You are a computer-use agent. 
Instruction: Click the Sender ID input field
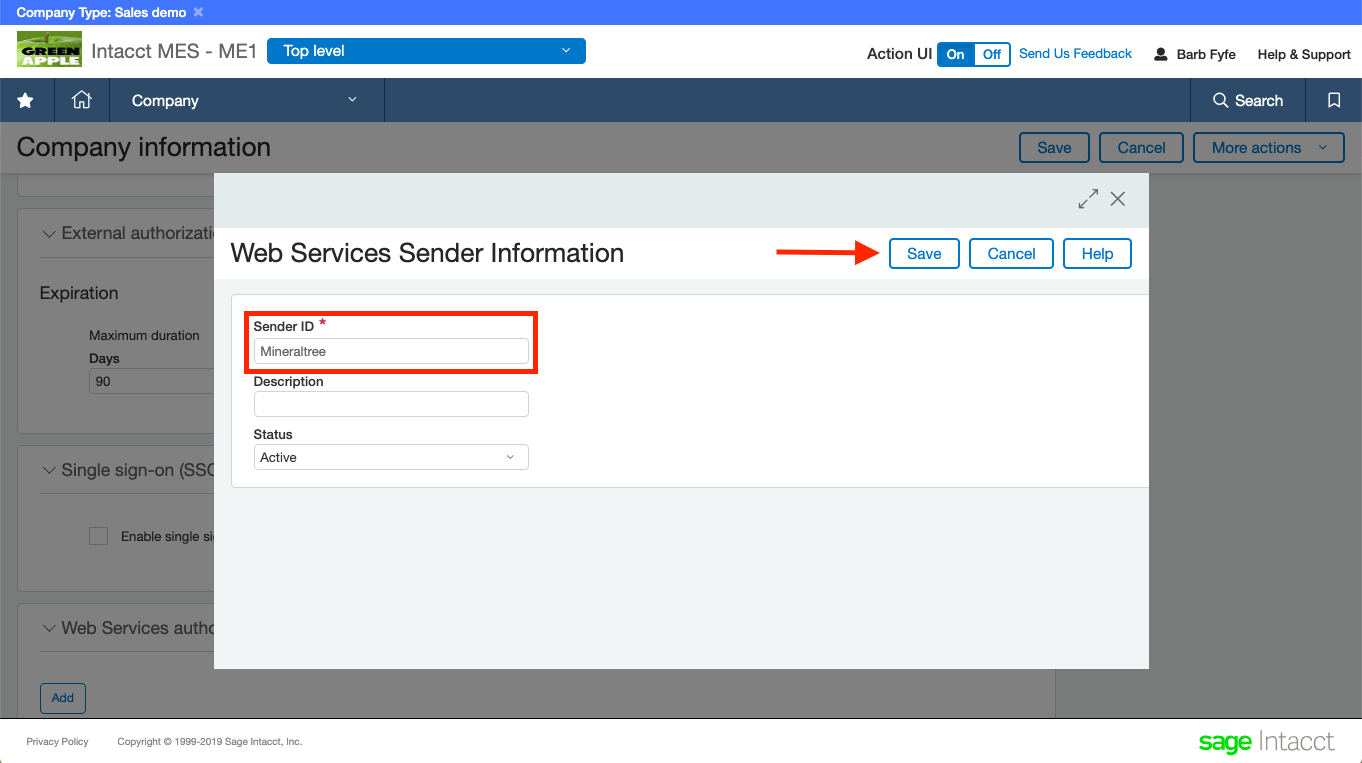point(391,351)
